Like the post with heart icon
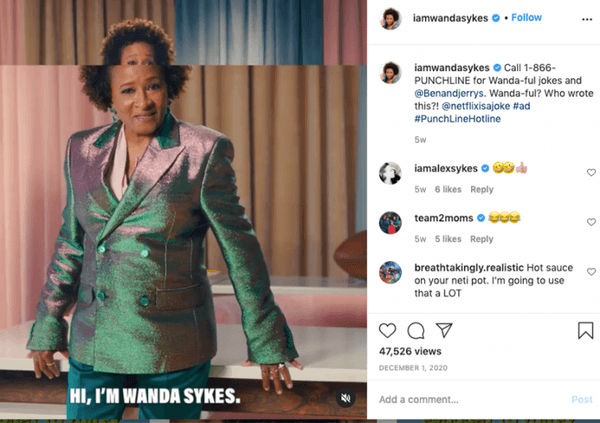This screenshot has width=600, height=423. tap(387, 330)
